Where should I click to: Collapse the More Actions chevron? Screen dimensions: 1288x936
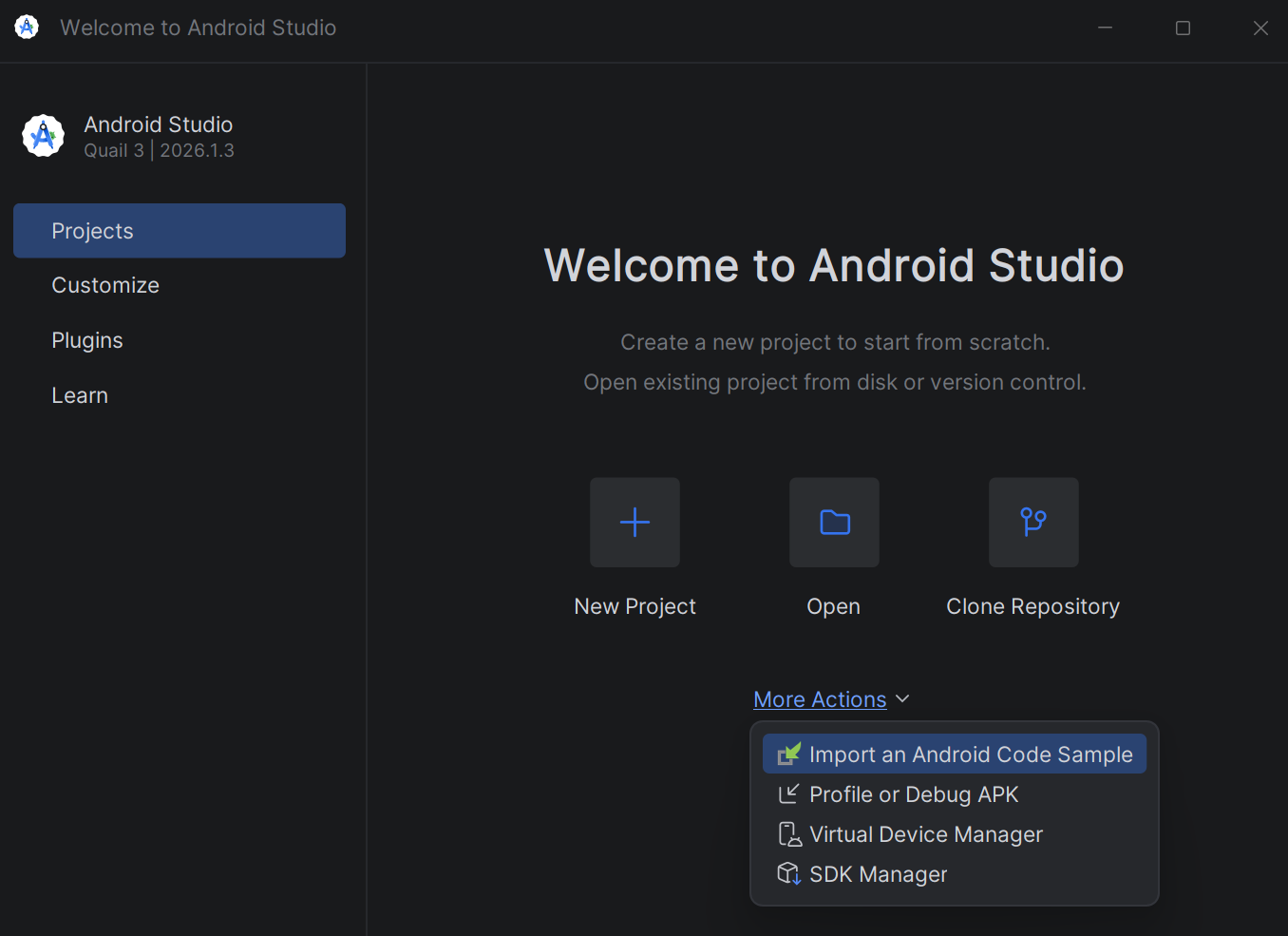(x=902, y=699)
